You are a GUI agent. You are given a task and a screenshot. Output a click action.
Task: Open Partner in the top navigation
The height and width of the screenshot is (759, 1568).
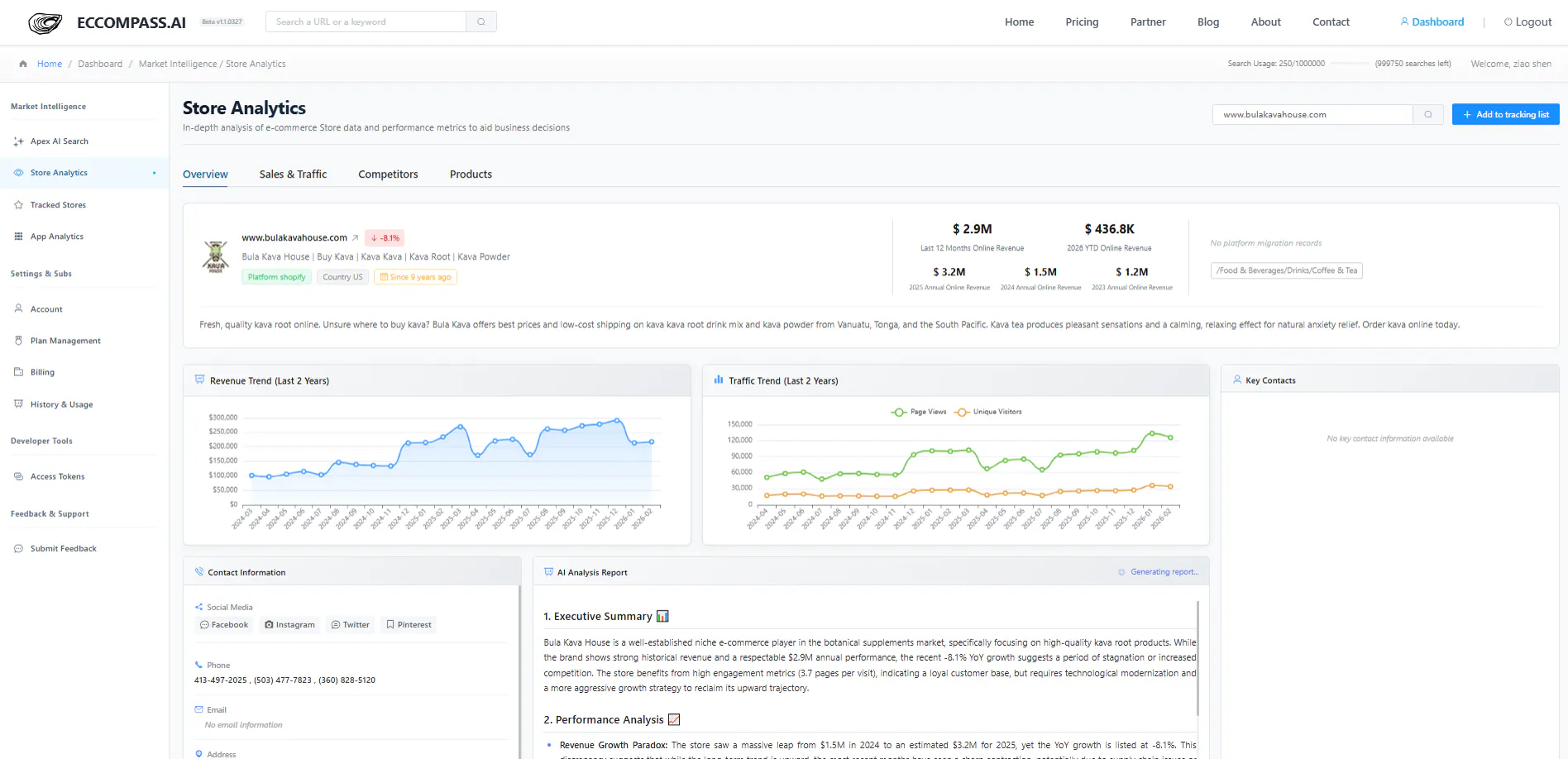(1148, 22)
